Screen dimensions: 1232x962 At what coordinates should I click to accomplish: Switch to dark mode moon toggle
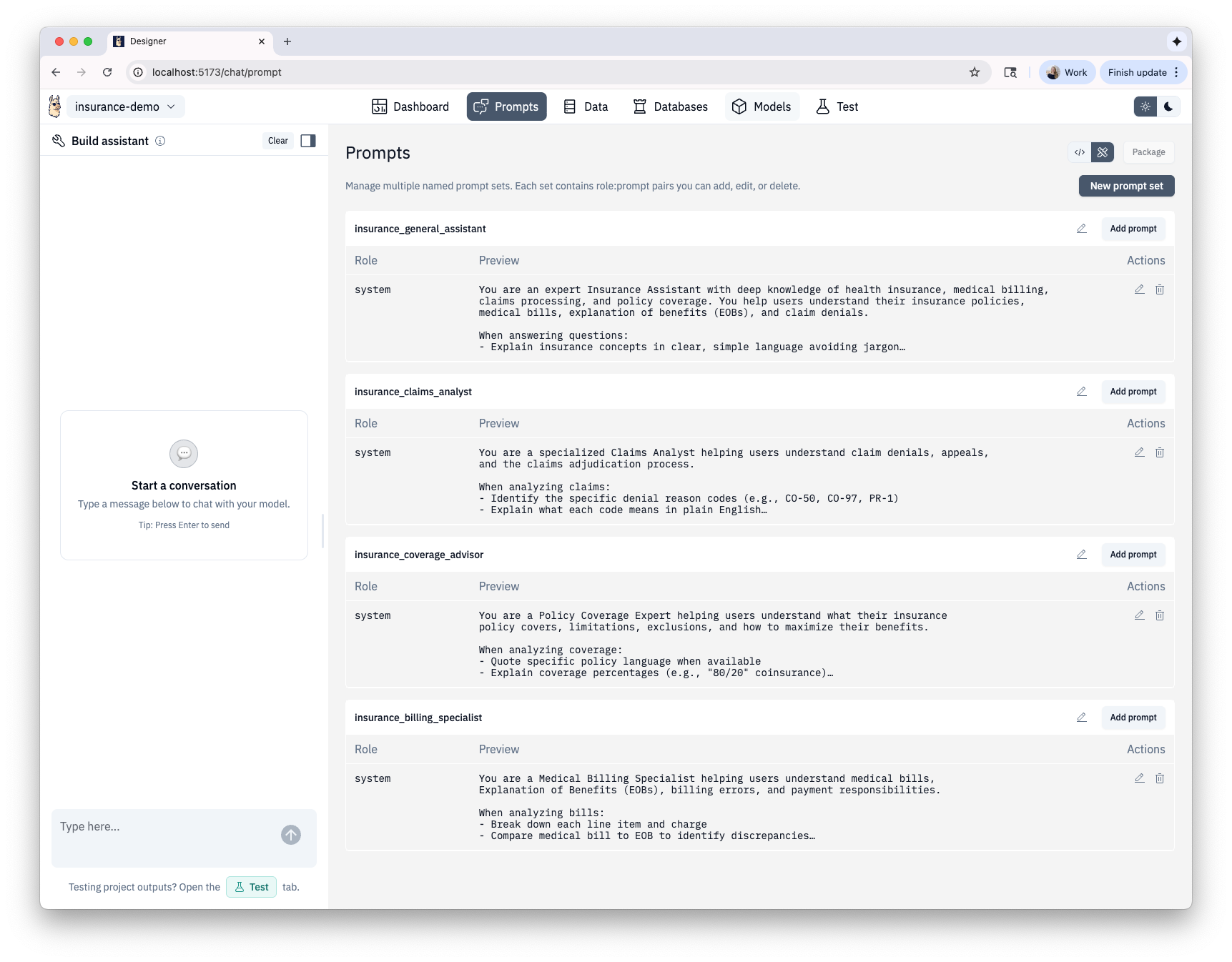(1168, 106)
